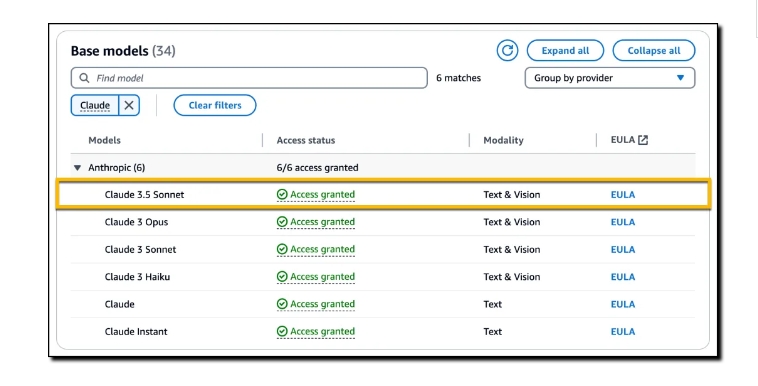Viewport: 758px width, 386px height.
Task: Click the Access status column header
Action: pos(306,140)
